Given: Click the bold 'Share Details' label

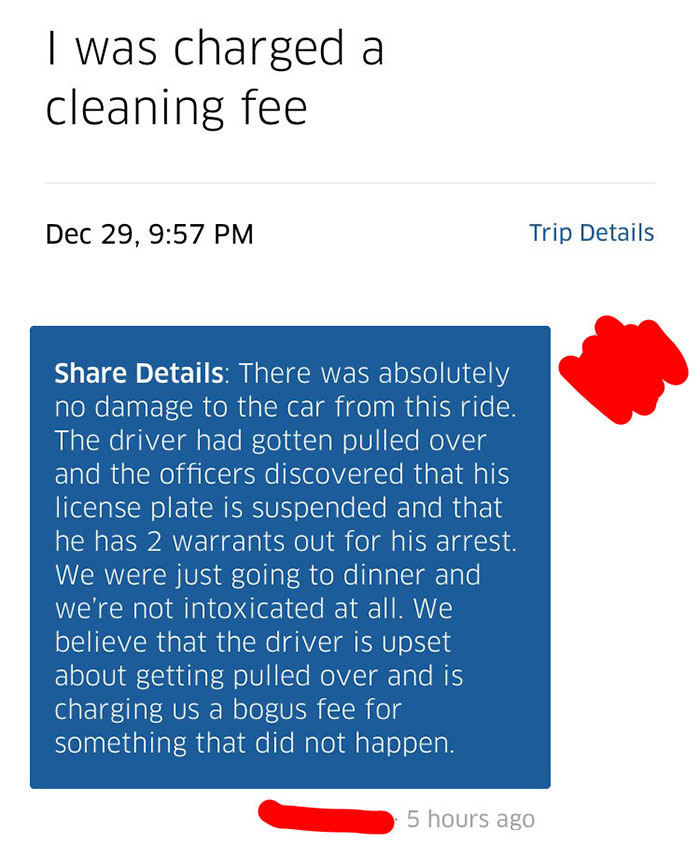Looking at the screenshot, I should coord(139,373).
